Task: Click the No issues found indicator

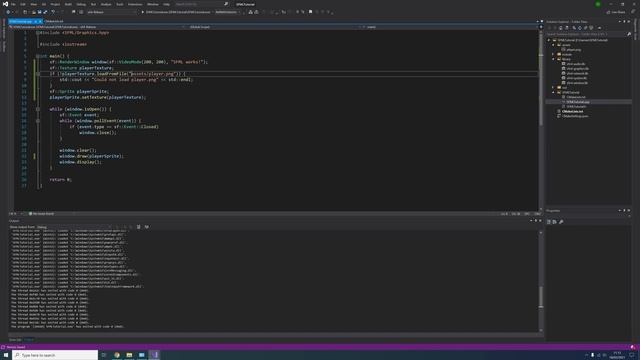Action: pos(41,213)
